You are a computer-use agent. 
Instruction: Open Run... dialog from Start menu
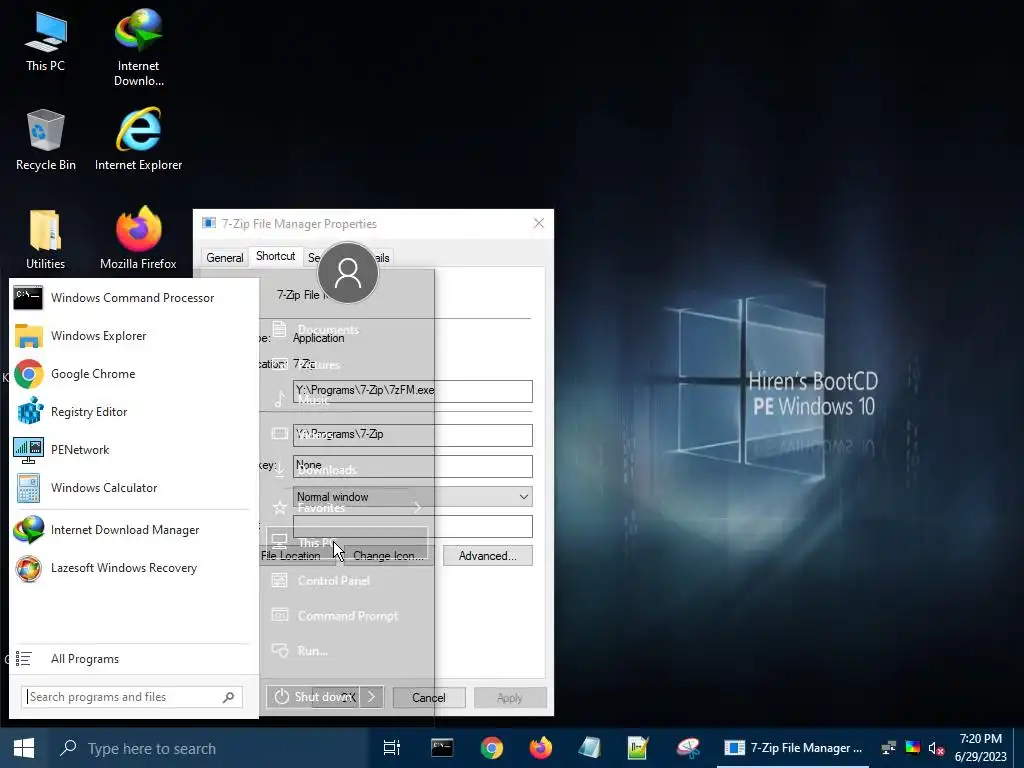[x=347, y=651]
